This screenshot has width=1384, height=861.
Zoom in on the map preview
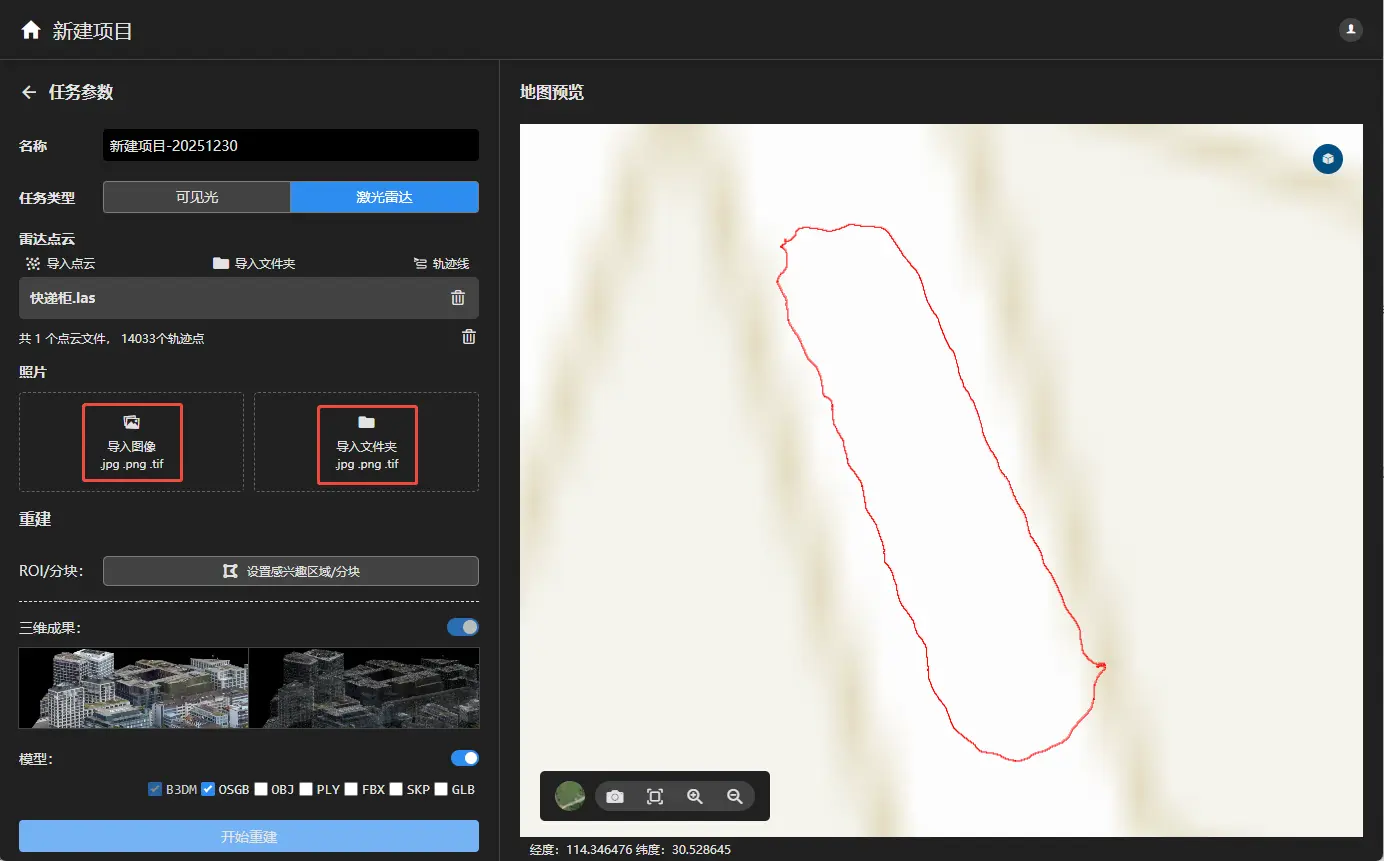click(x=695, y=796)
